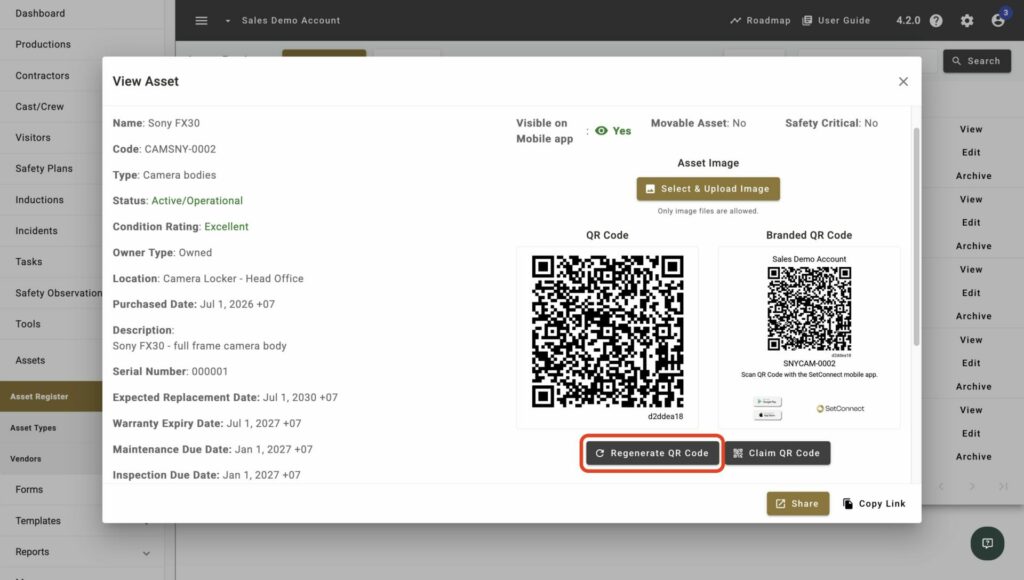
Task: Click Select & Upload Image button
Action: (708, 189)
